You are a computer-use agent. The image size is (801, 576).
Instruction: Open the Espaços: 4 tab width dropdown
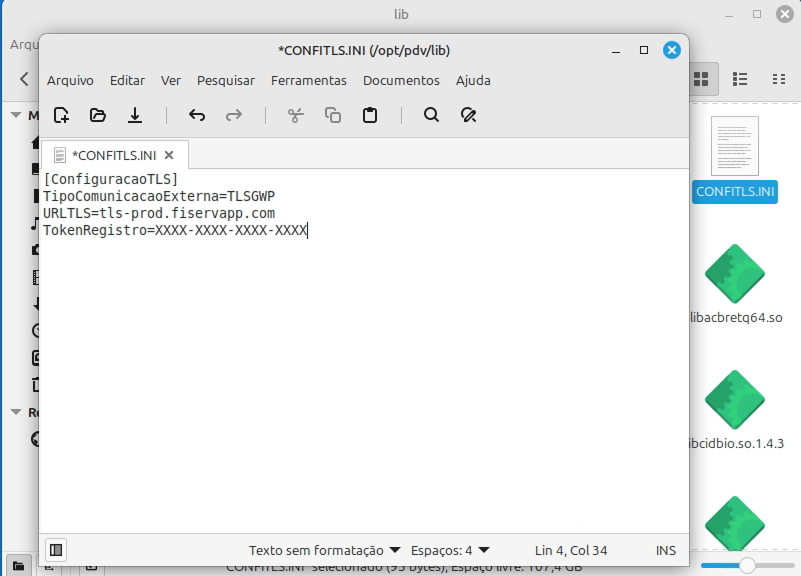pyautogui.click(x=450, y=550)
